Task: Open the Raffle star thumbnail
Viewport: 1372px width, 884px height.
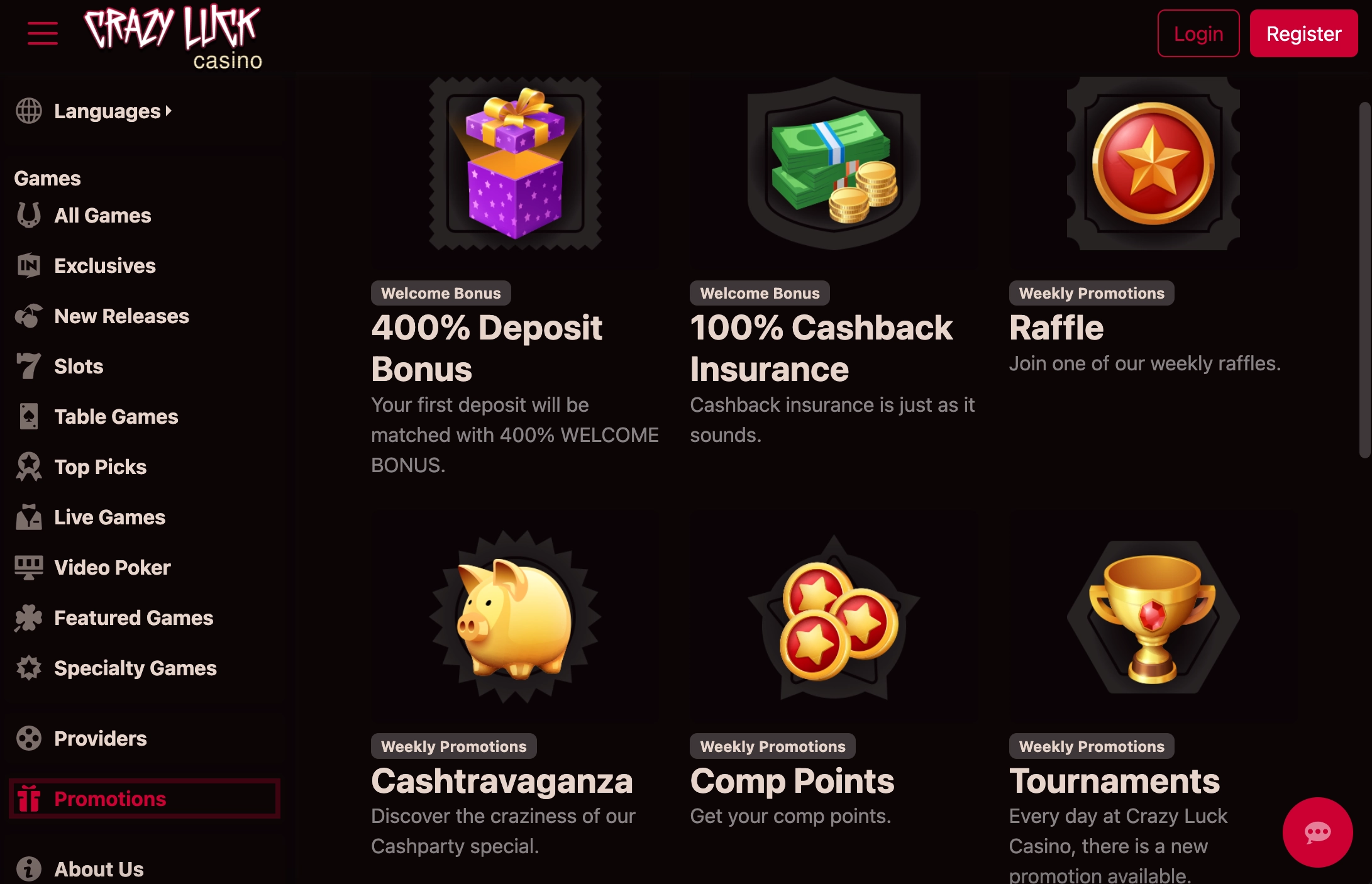Action: [1153, 163]
